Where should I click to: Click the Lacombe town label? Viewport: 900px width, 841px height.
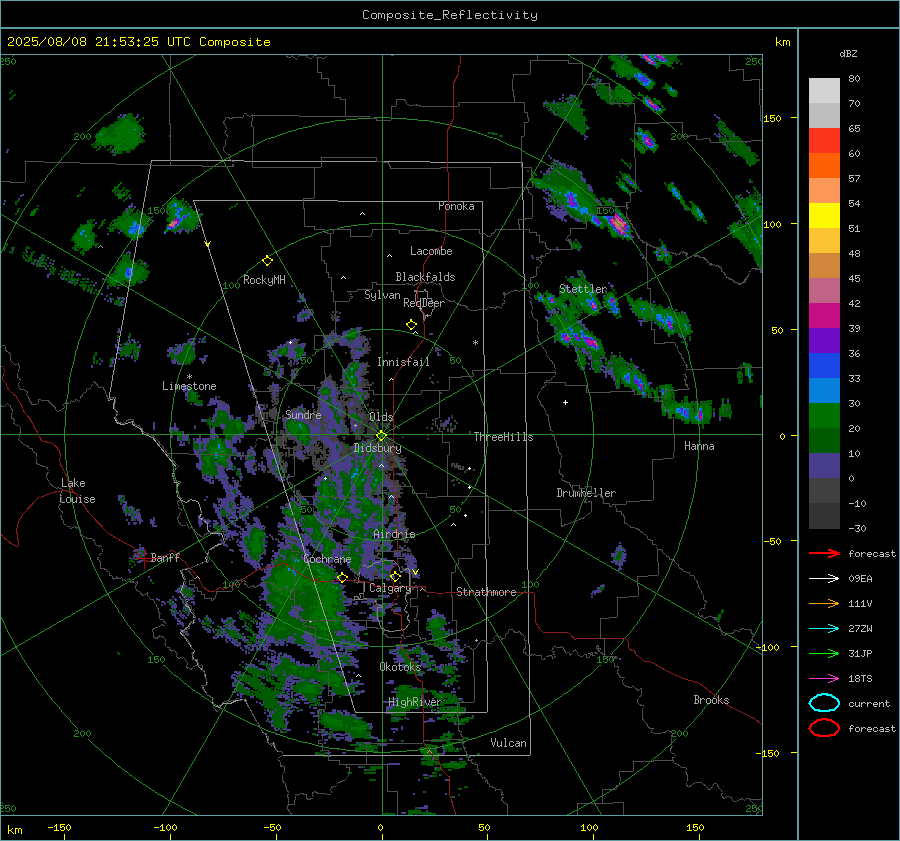(x=431, y=251)
